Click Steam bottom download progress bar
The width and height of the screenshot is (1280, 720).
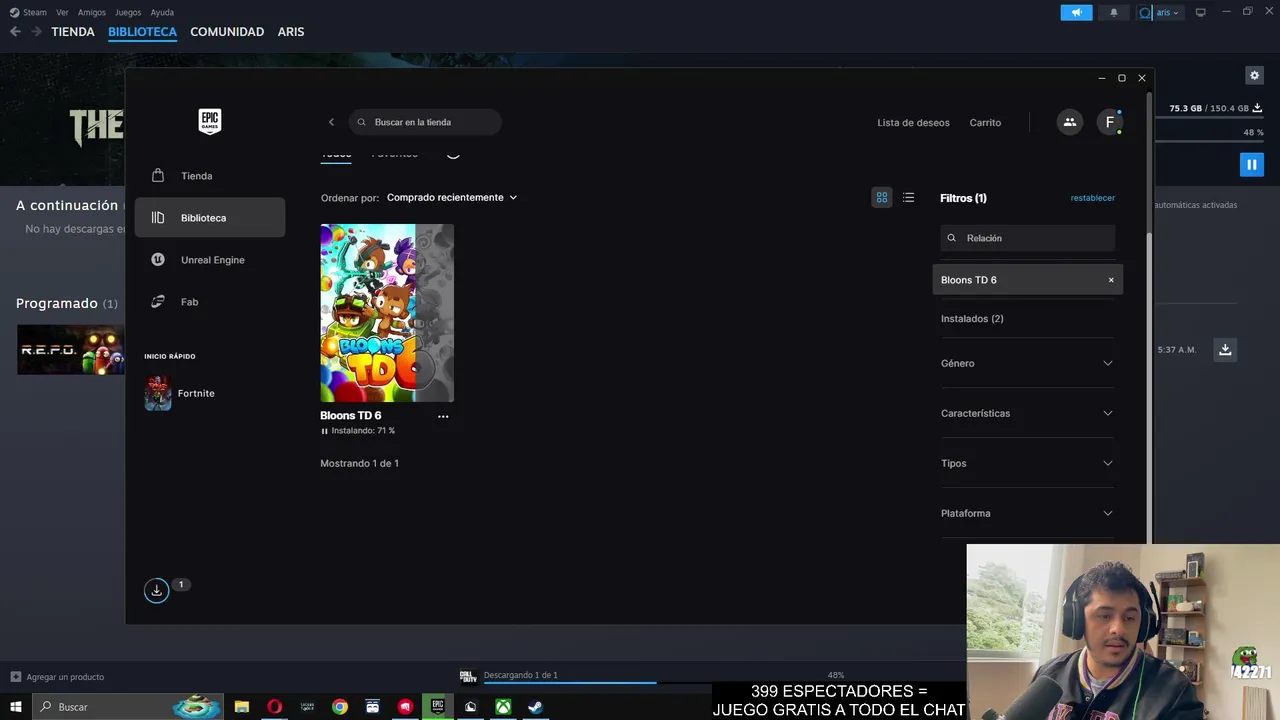(665, 683)
